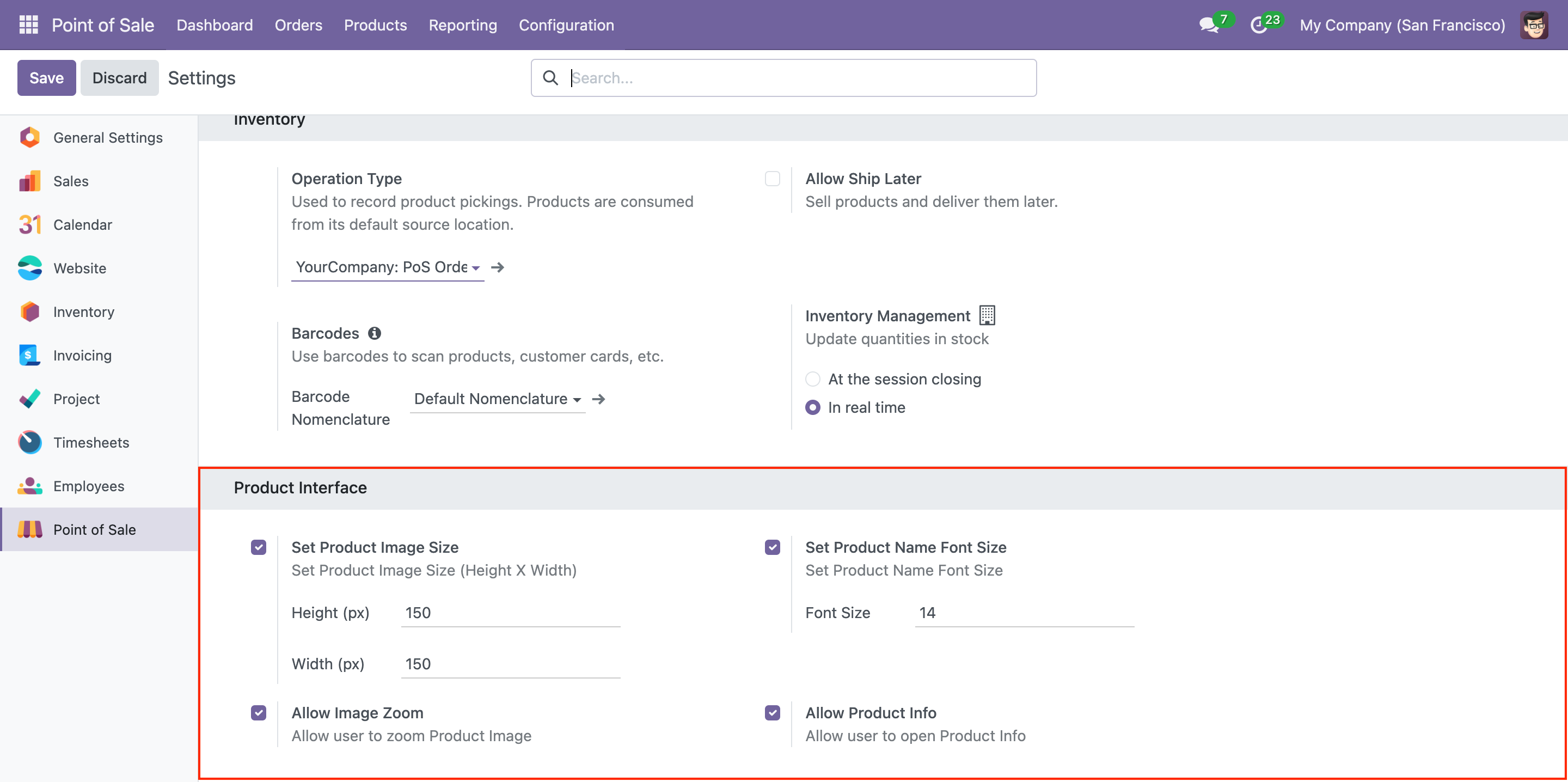Open the apps grid menu icon
The width and height of the screenshot is (1568, 782).
[x=29, y=25]
